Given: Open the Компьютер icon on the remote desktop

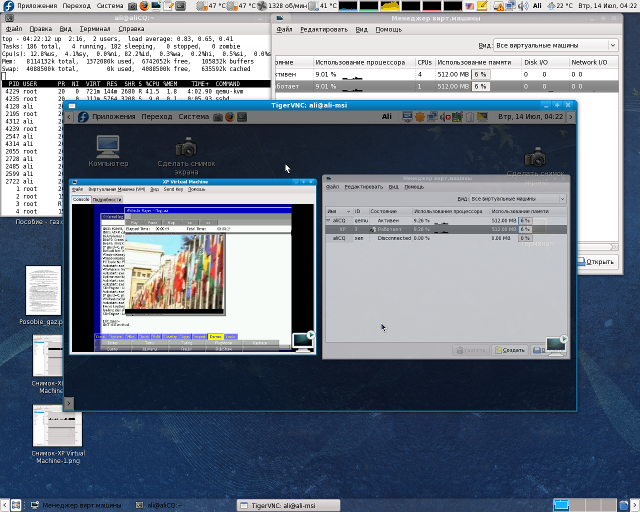Looking at the screenshot, I should [x=108, y=146].
